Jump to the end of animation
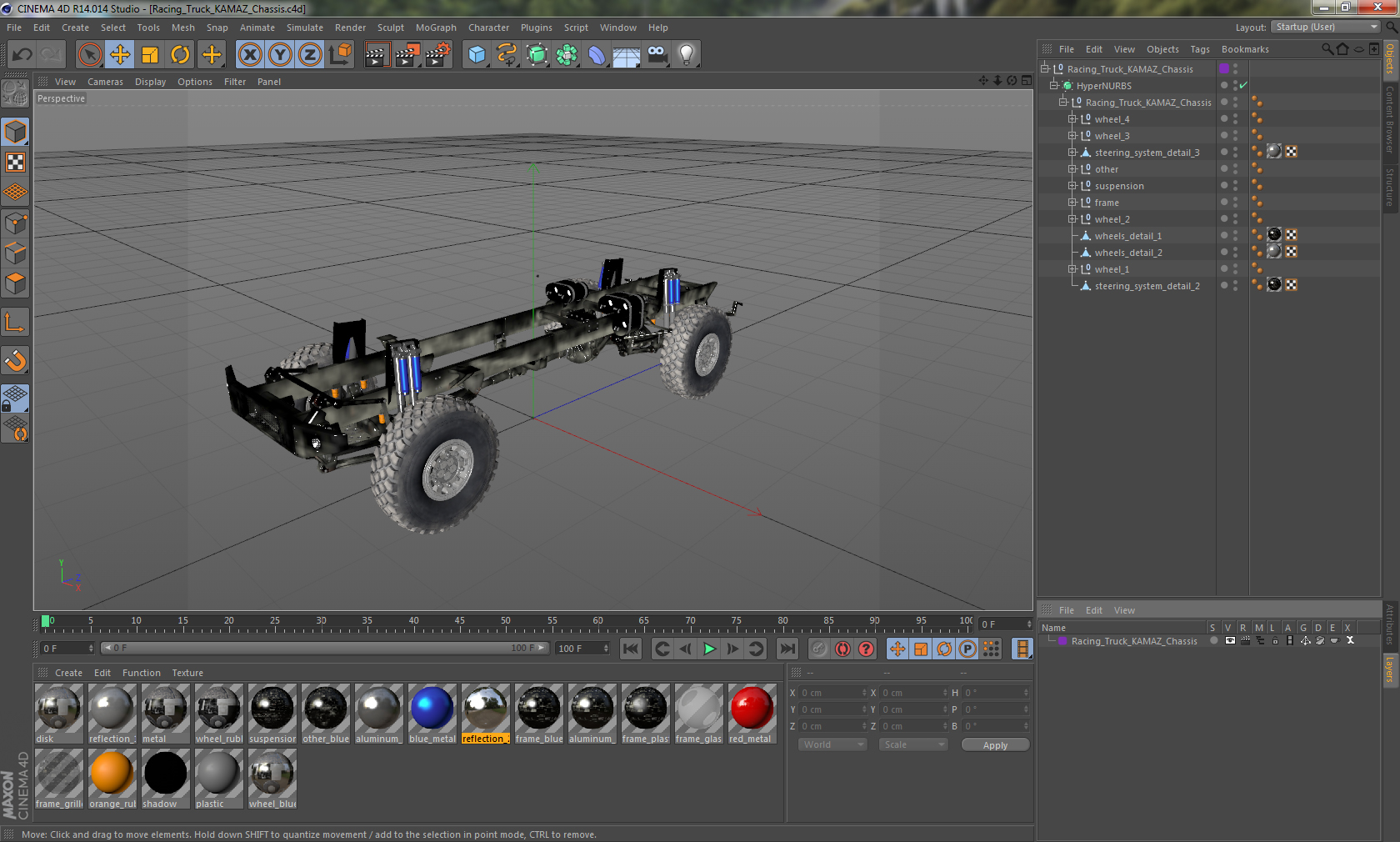 click(787, 649)
